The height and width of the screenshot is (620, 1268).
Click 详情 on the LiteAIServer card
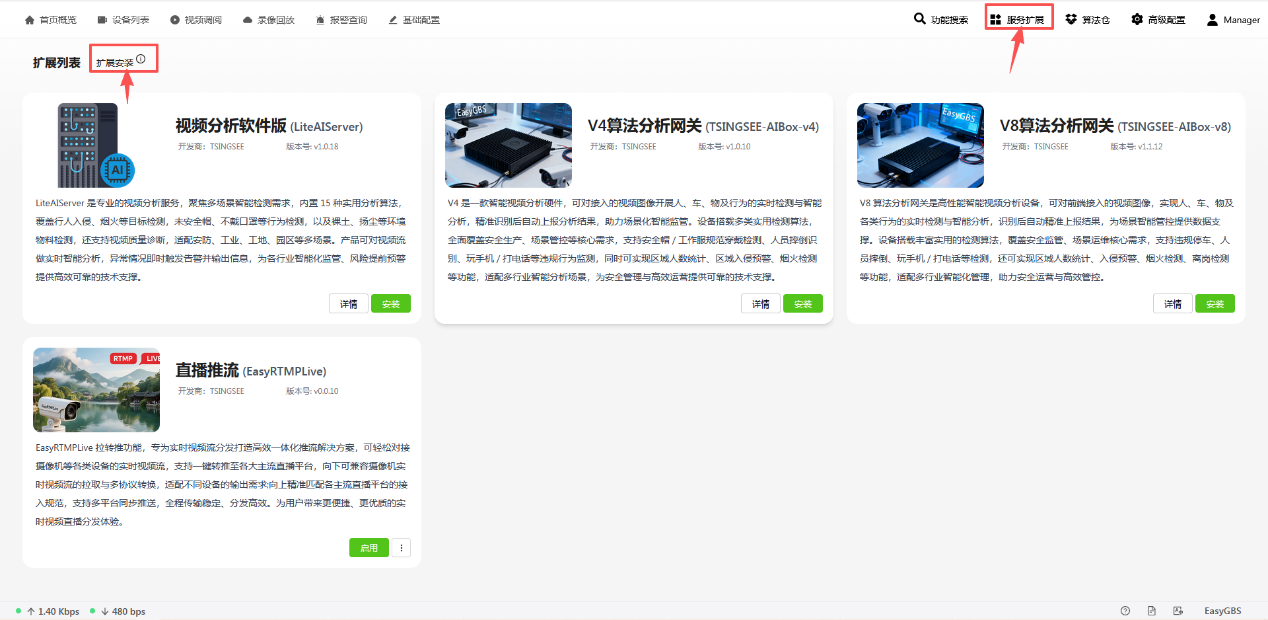(348, 304)
